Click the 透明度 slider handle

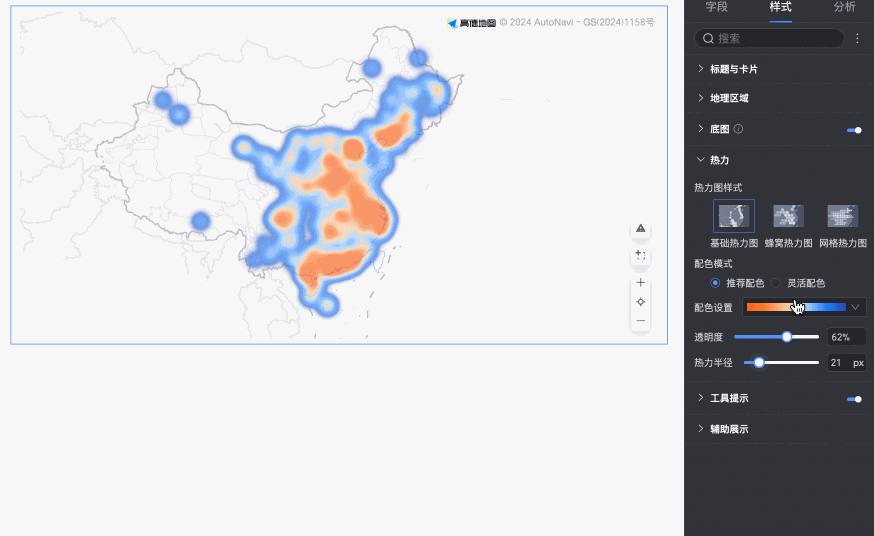click(x=786, y=337)
